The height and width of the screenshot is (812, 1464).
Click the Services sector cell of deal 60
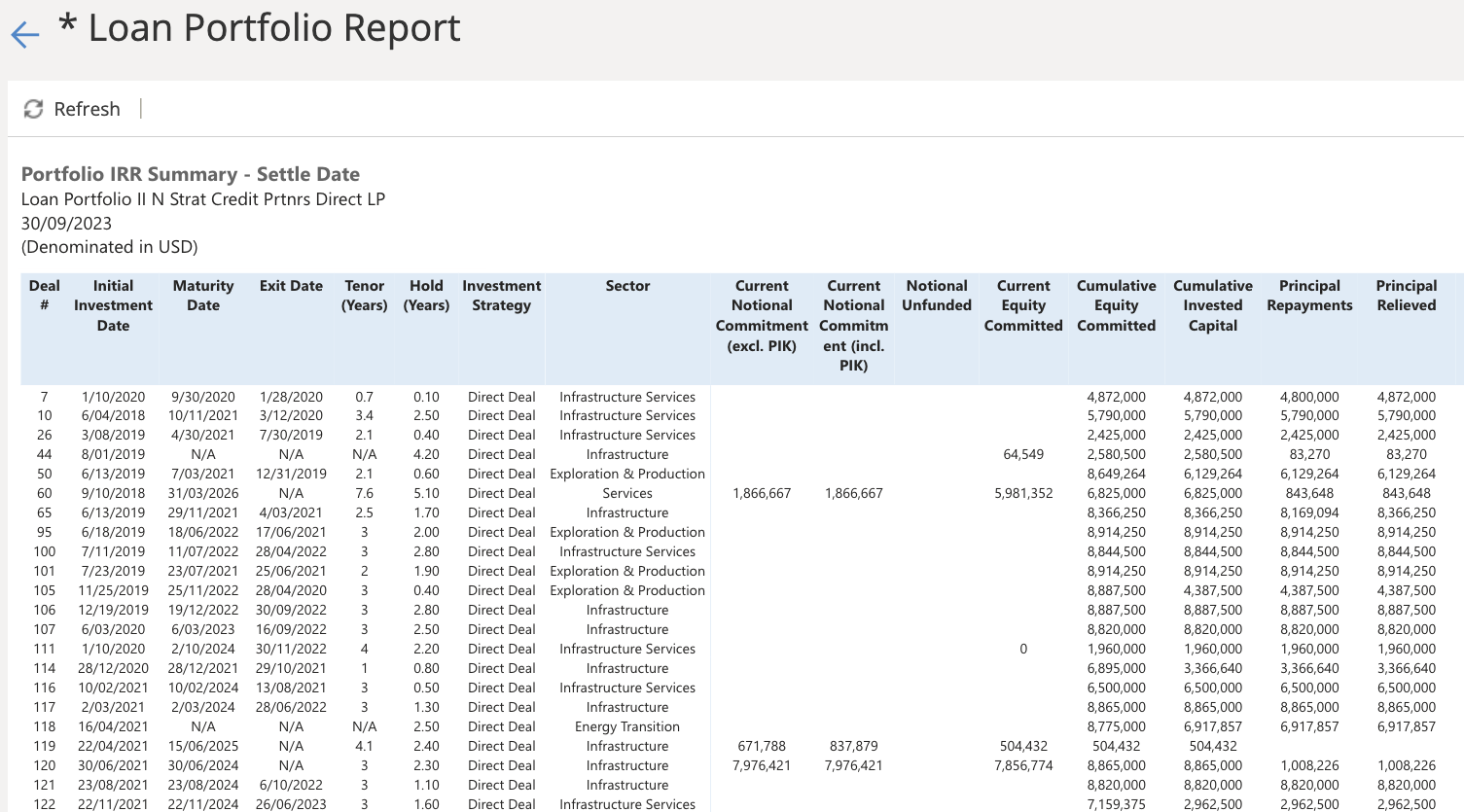point(627,493)
